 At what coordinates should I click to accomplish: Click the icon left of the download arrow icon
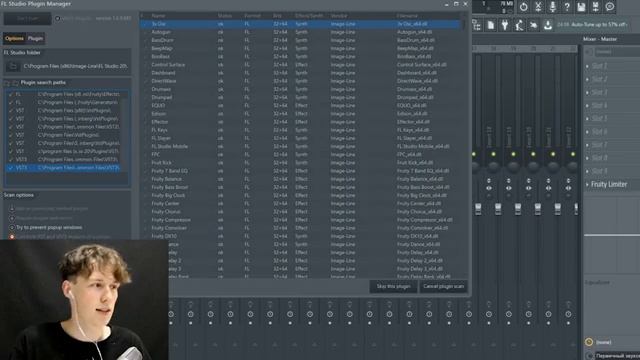tap(533, 25)
